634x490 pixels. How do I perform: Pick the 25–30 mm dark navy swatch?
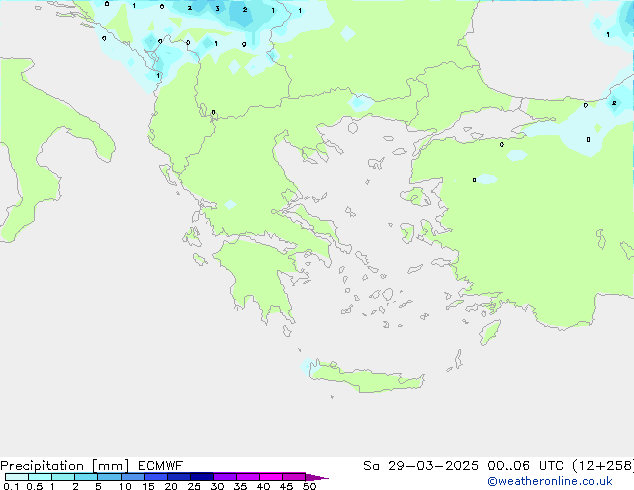tap(202, 477)
